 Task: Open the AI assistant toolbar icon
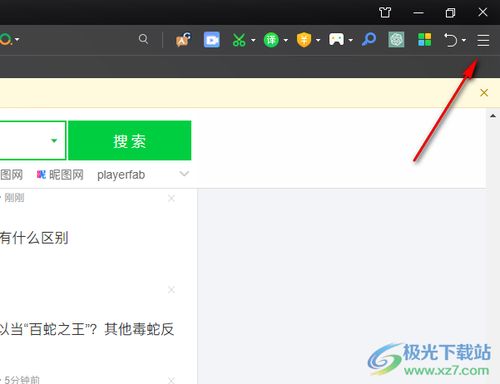coord(183,40)
